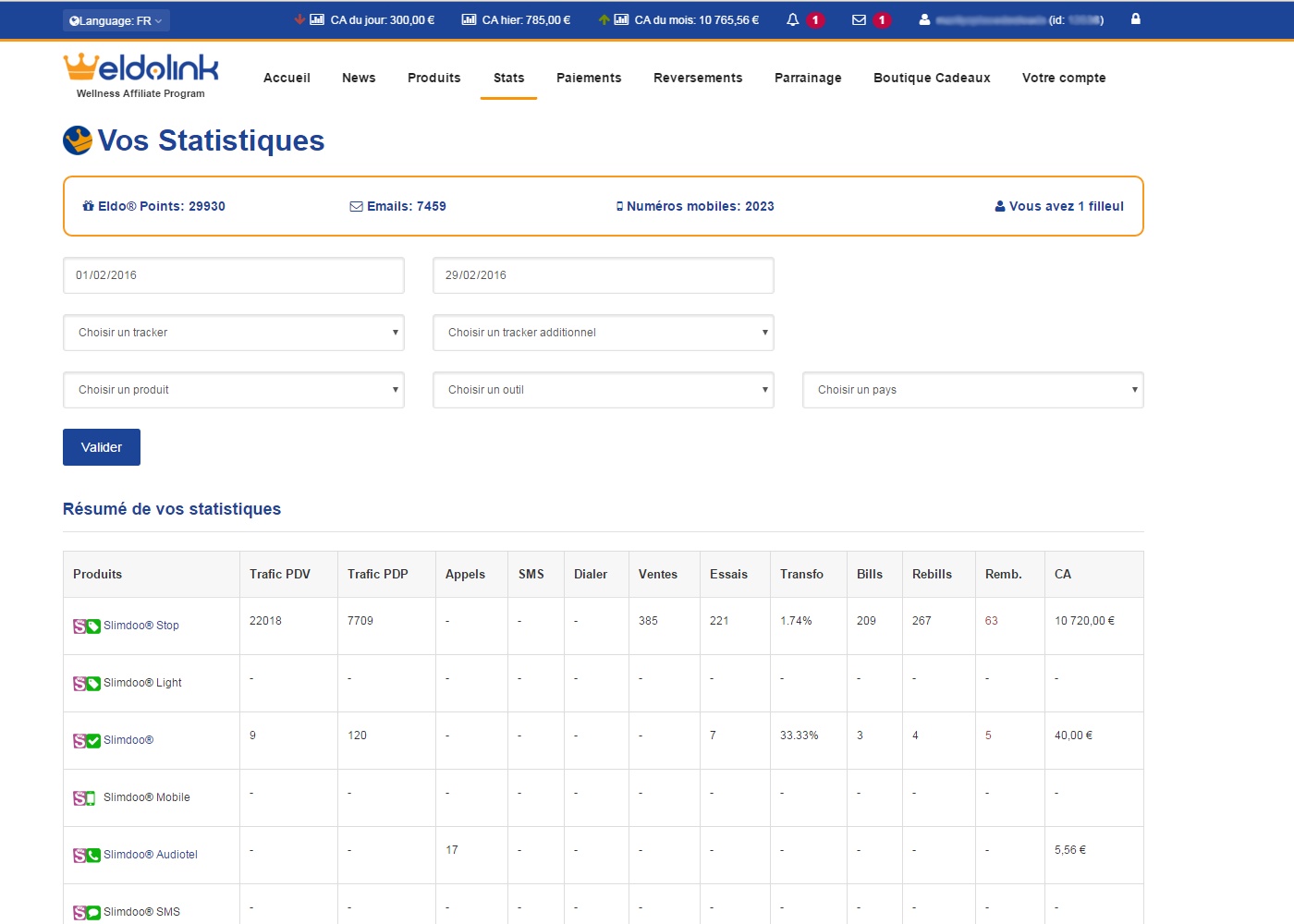Click the Weldolink logo
Viewport: 1294px width, 924px height.
(x=140, y=76)
